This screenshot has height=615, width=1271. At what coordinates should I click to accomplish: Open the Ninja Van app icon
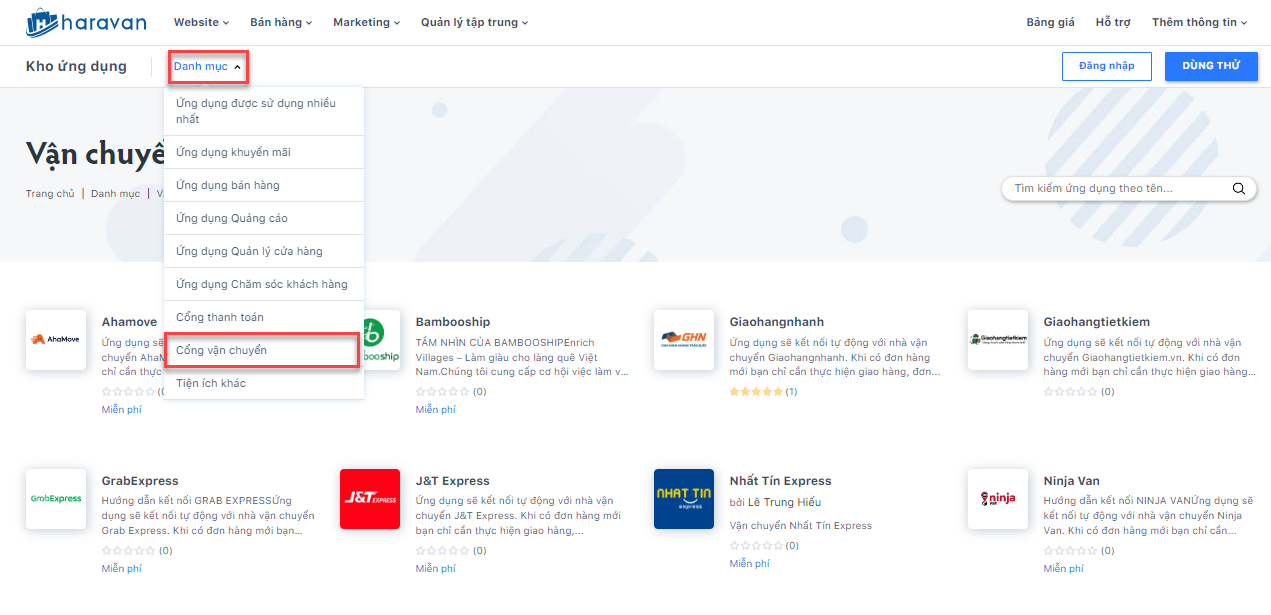(998, 499)
